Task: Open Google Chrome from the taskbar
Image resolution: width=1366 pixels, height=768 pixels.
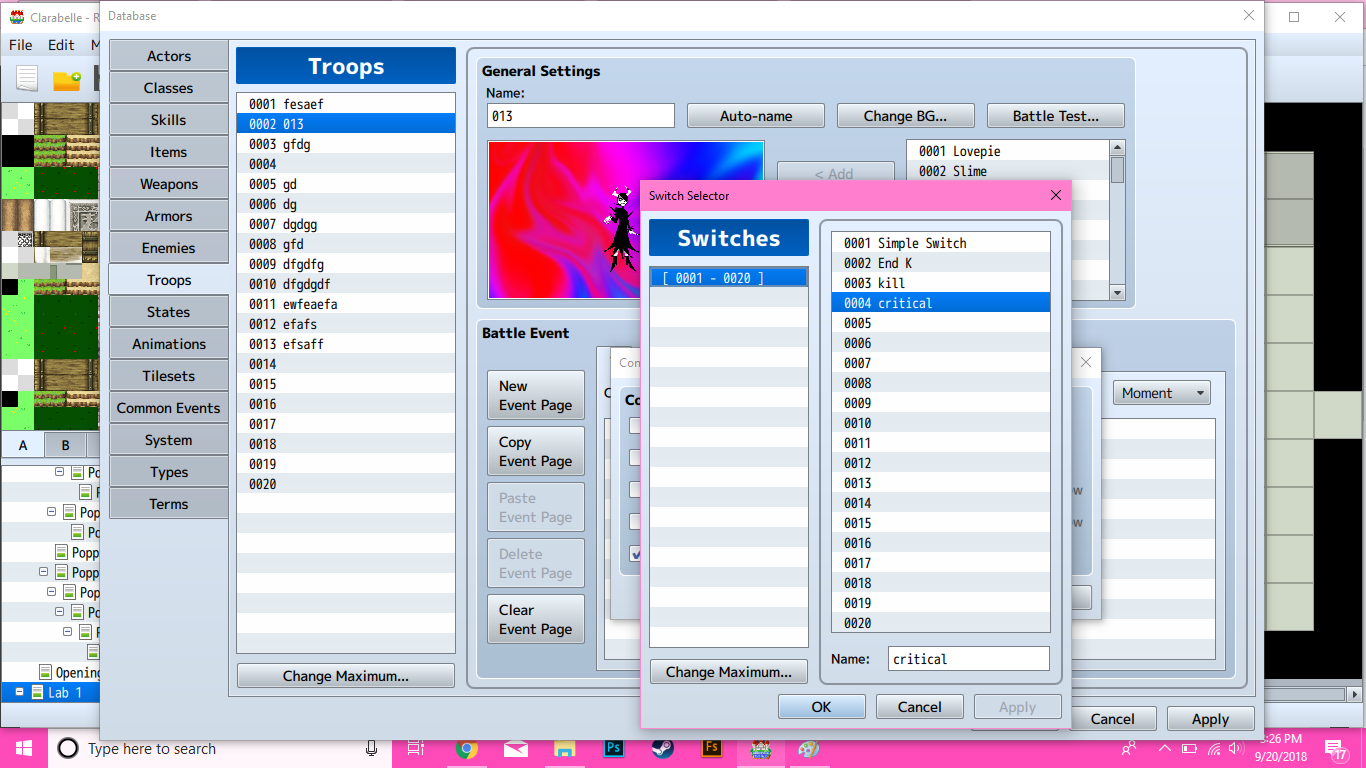Action: click(466, 748)
